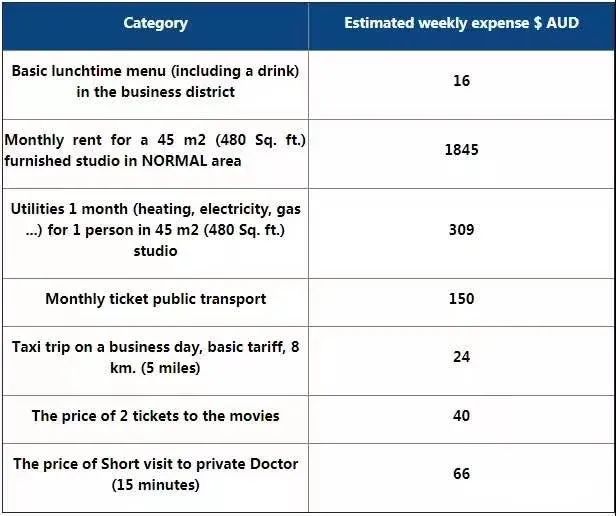Click the text km. (5 miles) in the taxi row
This screenshot has width=616, height=516.
155,368
